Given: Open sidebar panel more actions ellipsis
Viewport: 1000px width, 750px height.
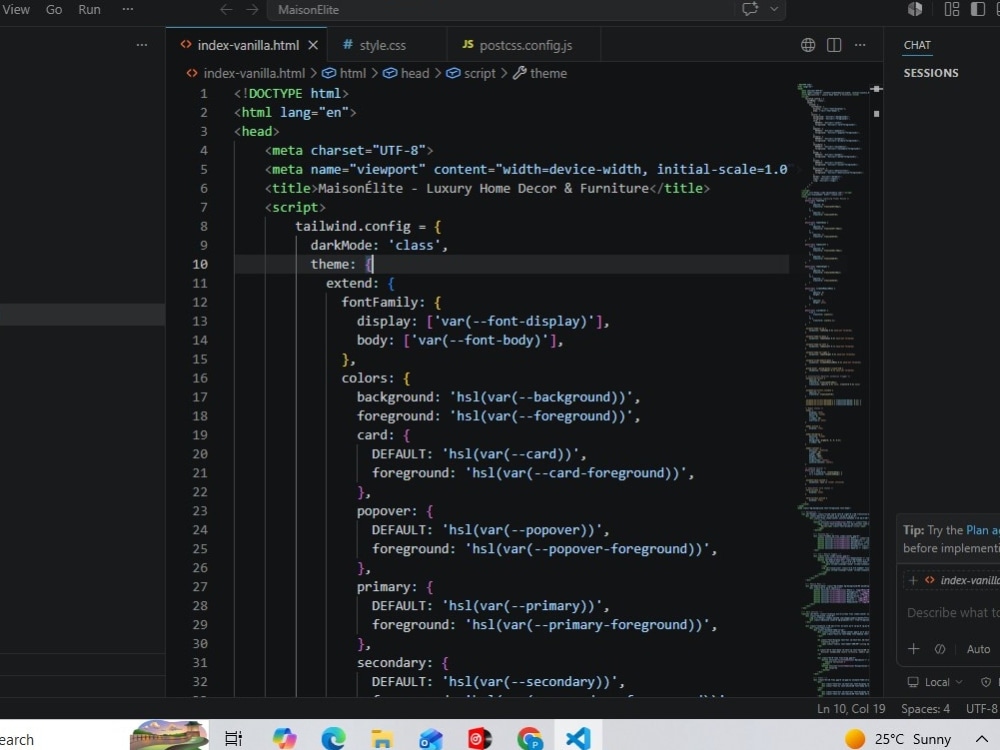Looking at the screenshot, I should [142, 45].
